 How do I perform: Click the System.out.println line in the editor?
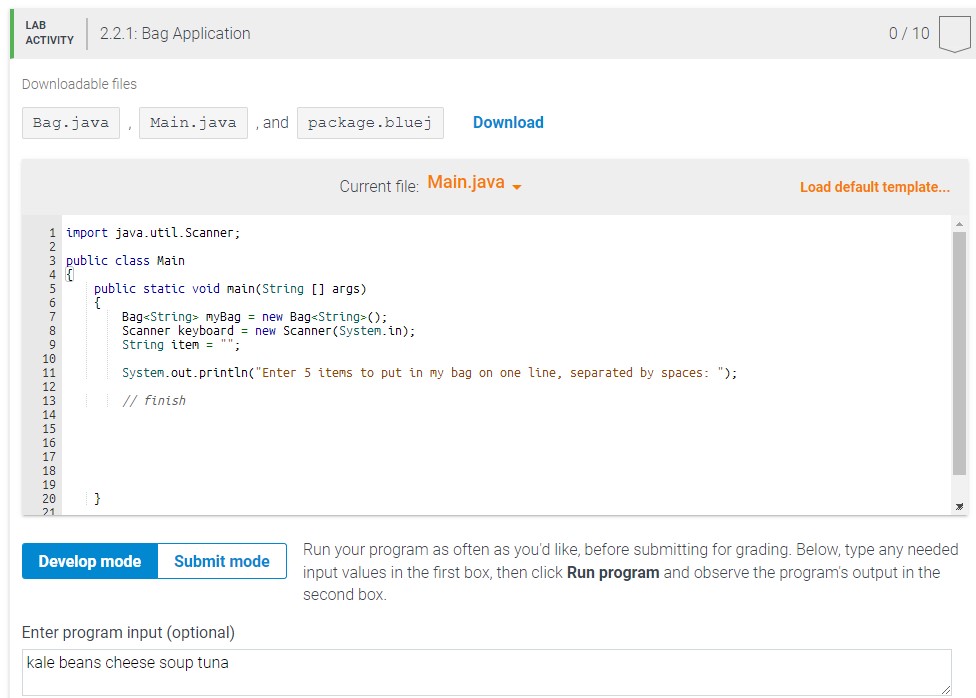[300, 372]
